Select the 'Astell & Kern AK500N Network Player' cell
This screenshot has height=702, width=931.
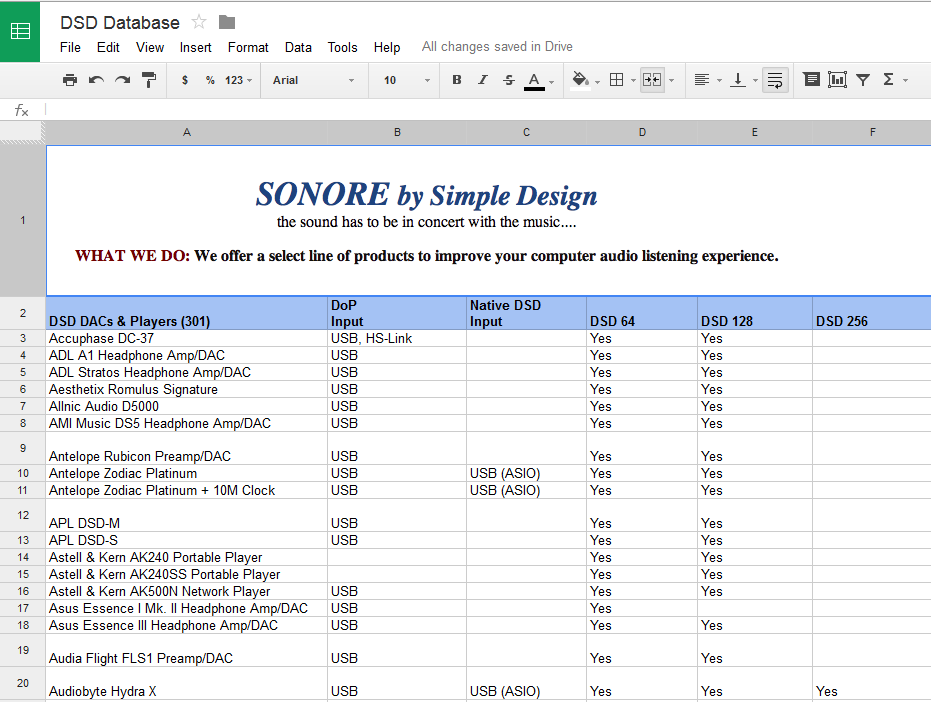pos(186,592)
